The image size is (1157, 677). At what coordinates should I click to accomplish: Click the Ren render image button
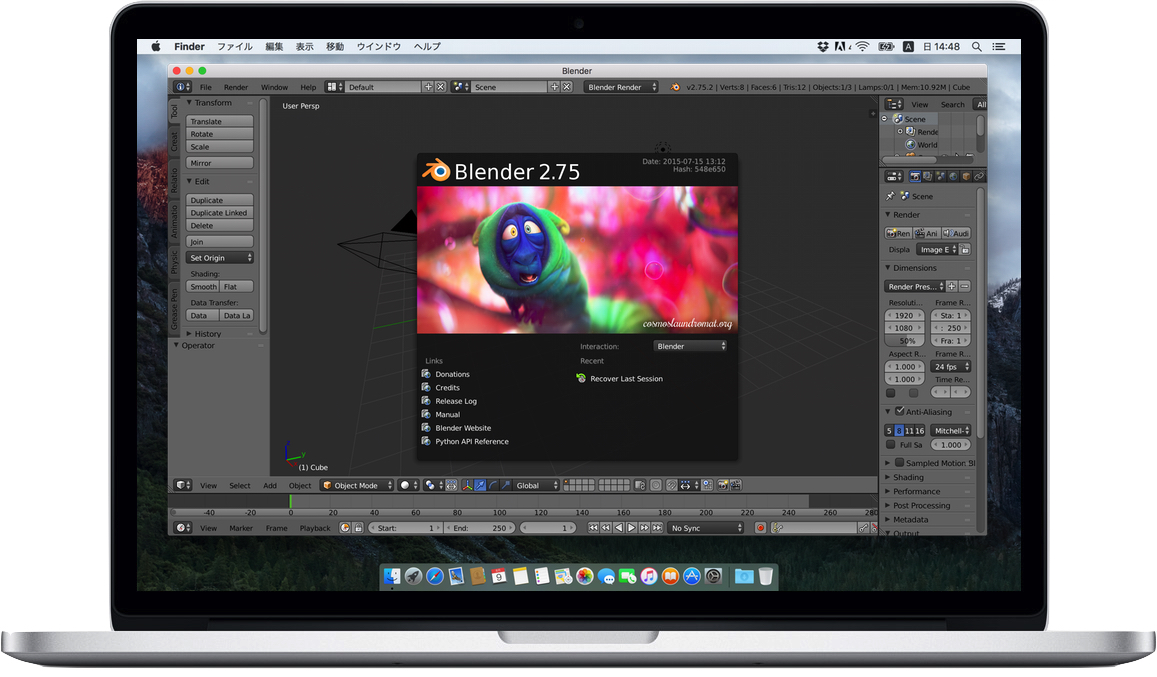[898, 233]
